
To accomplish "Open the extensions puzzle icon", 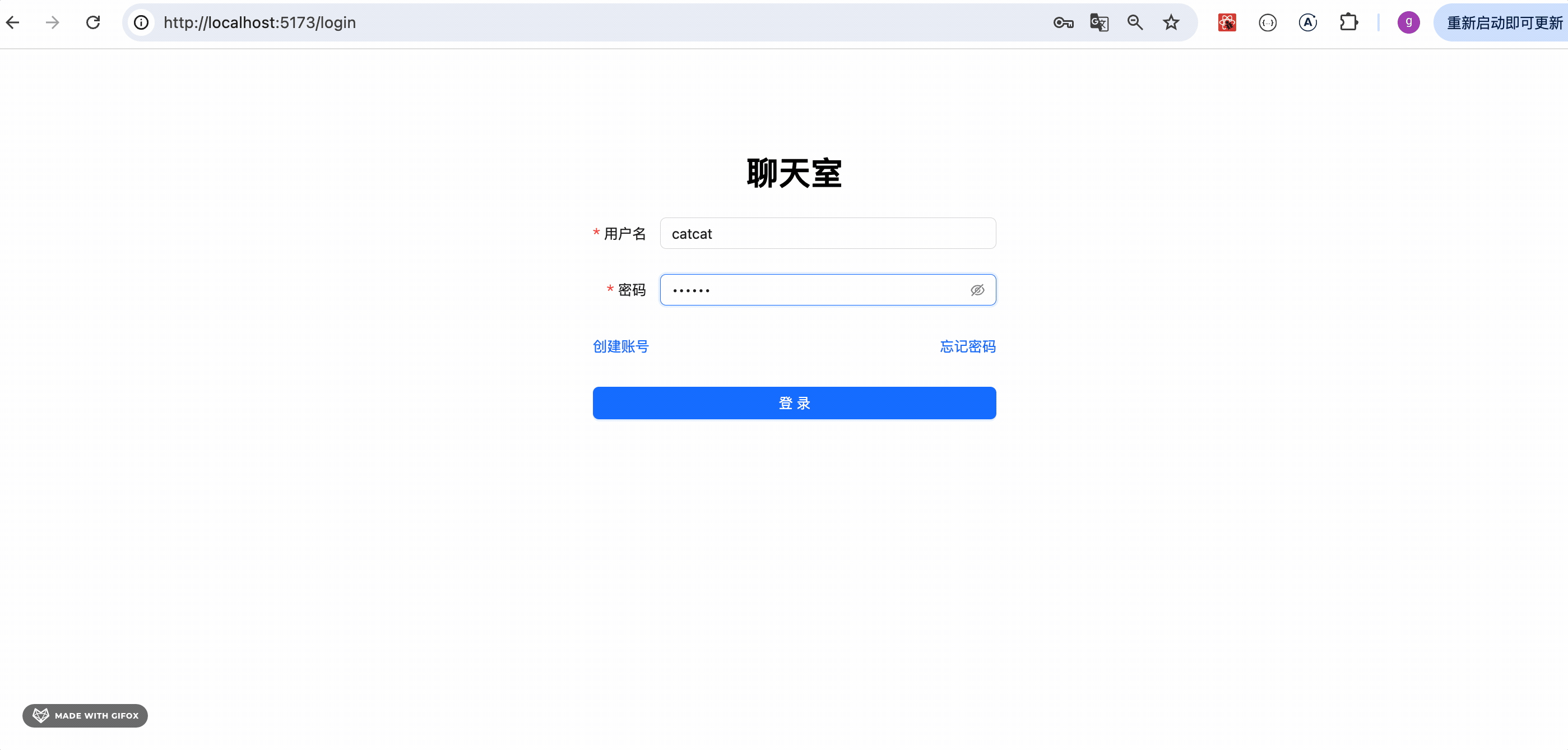I will [x=1348, y=22].
